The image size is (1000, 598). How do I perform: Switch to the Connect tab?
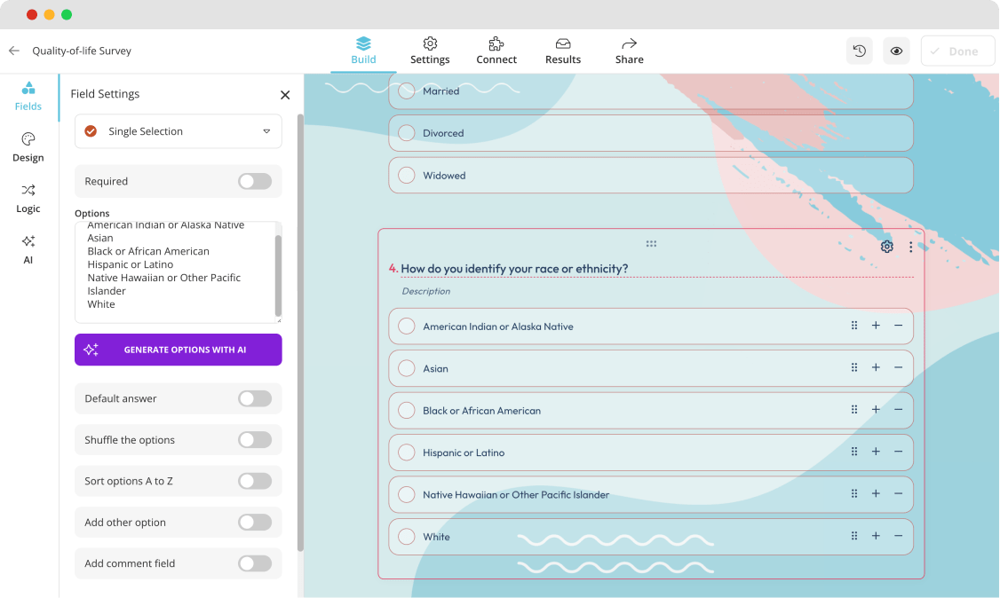pos(496,50)
